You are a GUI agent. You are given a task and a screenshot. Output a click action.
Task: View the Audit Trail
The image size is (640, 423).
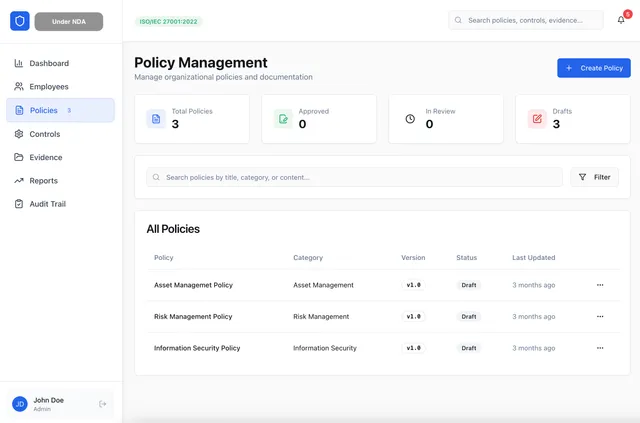pos(60,204)
